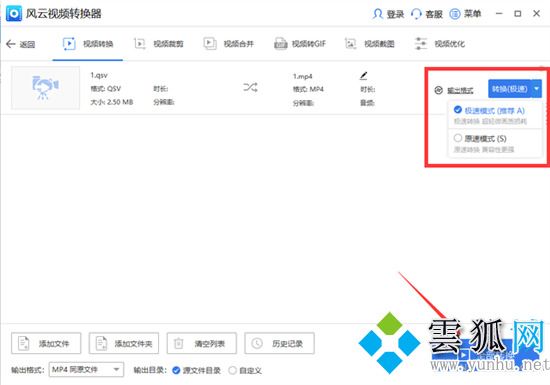Select 自定义 output directory option
Image resolution: width=550 pixels, height=385 pixels.
245,370
